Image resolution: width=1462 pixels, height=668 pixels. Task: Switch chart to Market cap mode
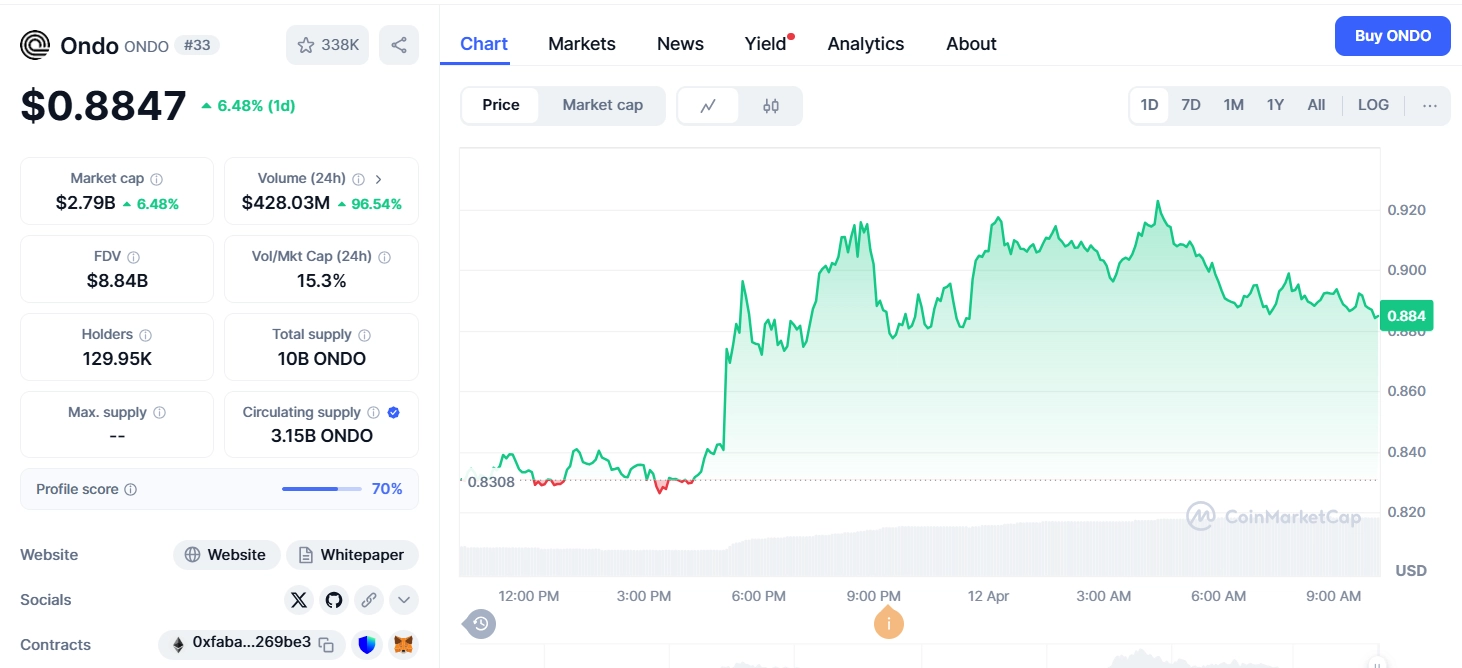pos(602,105)
